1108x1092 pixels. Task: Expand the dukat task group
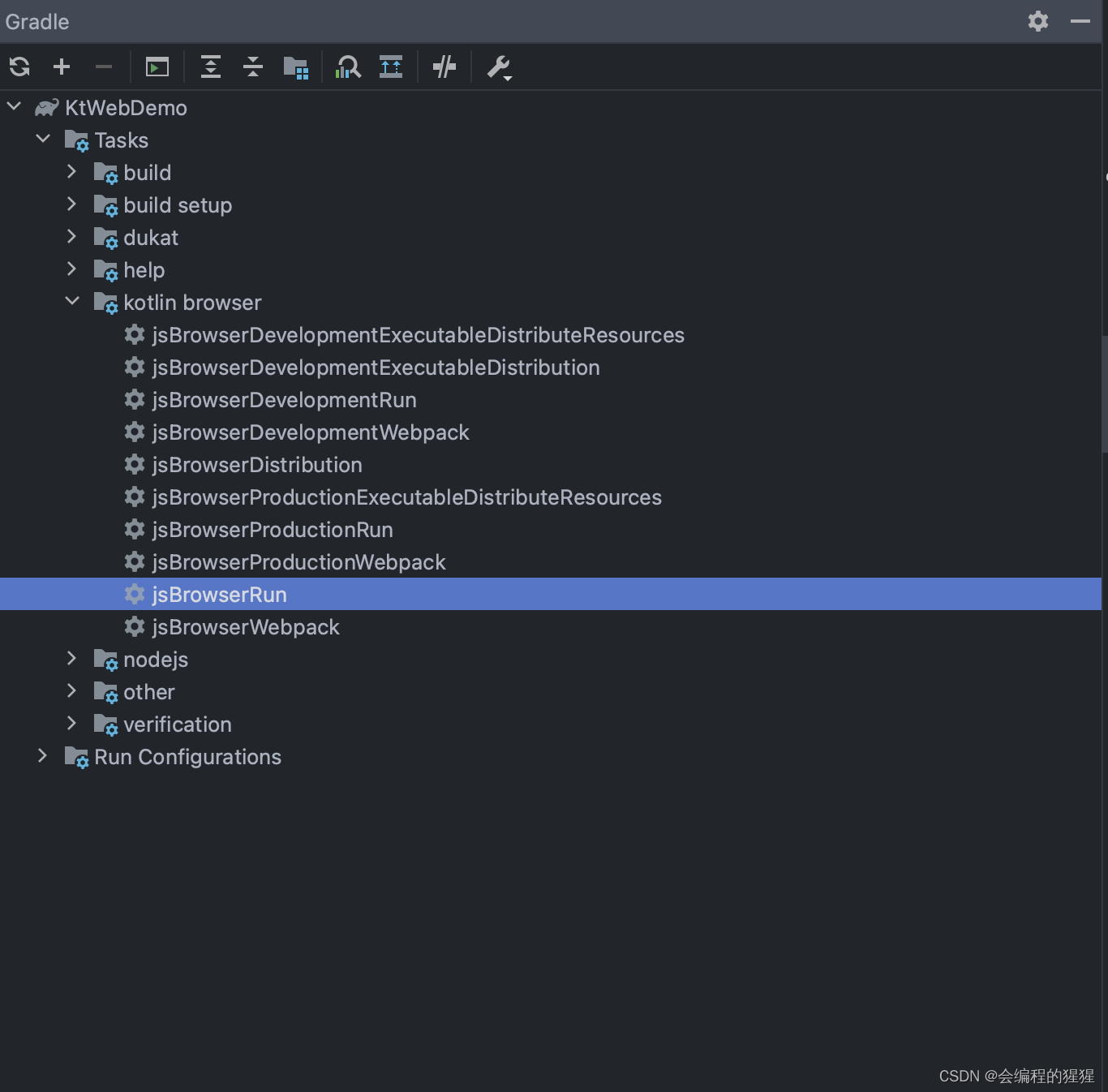click(71, 236)
